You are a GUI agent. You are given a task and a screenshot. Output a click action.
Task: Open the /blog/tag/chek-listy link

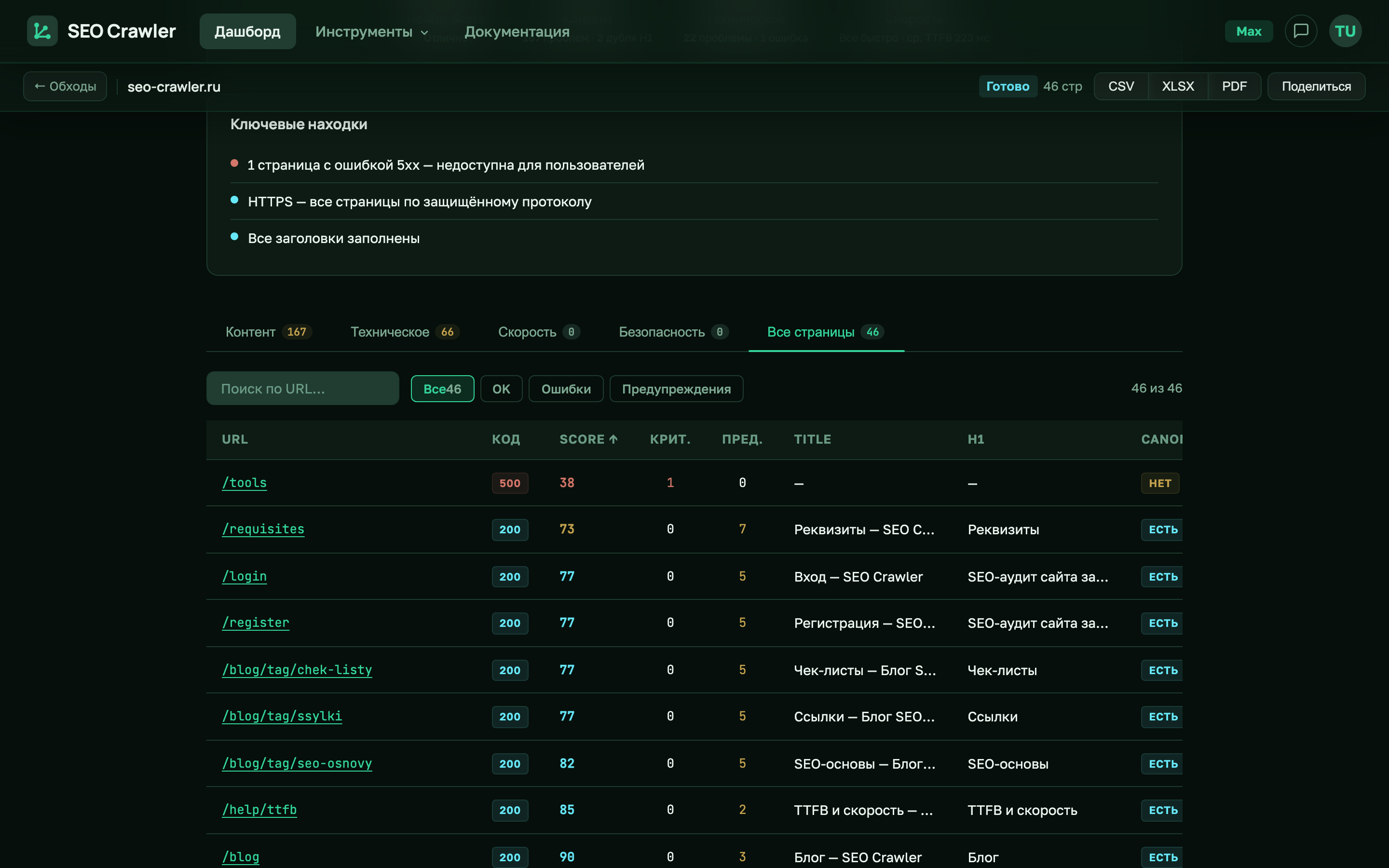coord(297,670)
